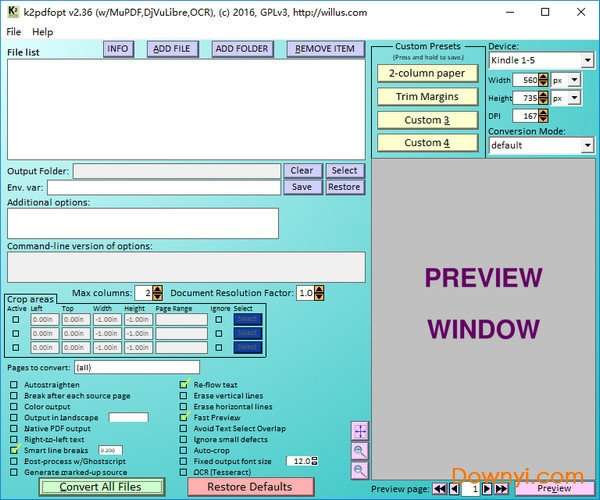Image resolution: width=600 pixels, height=500 pixels.
Task: Click the Pages to convert field
Action: pyautogui.click(x=137, y=368)
